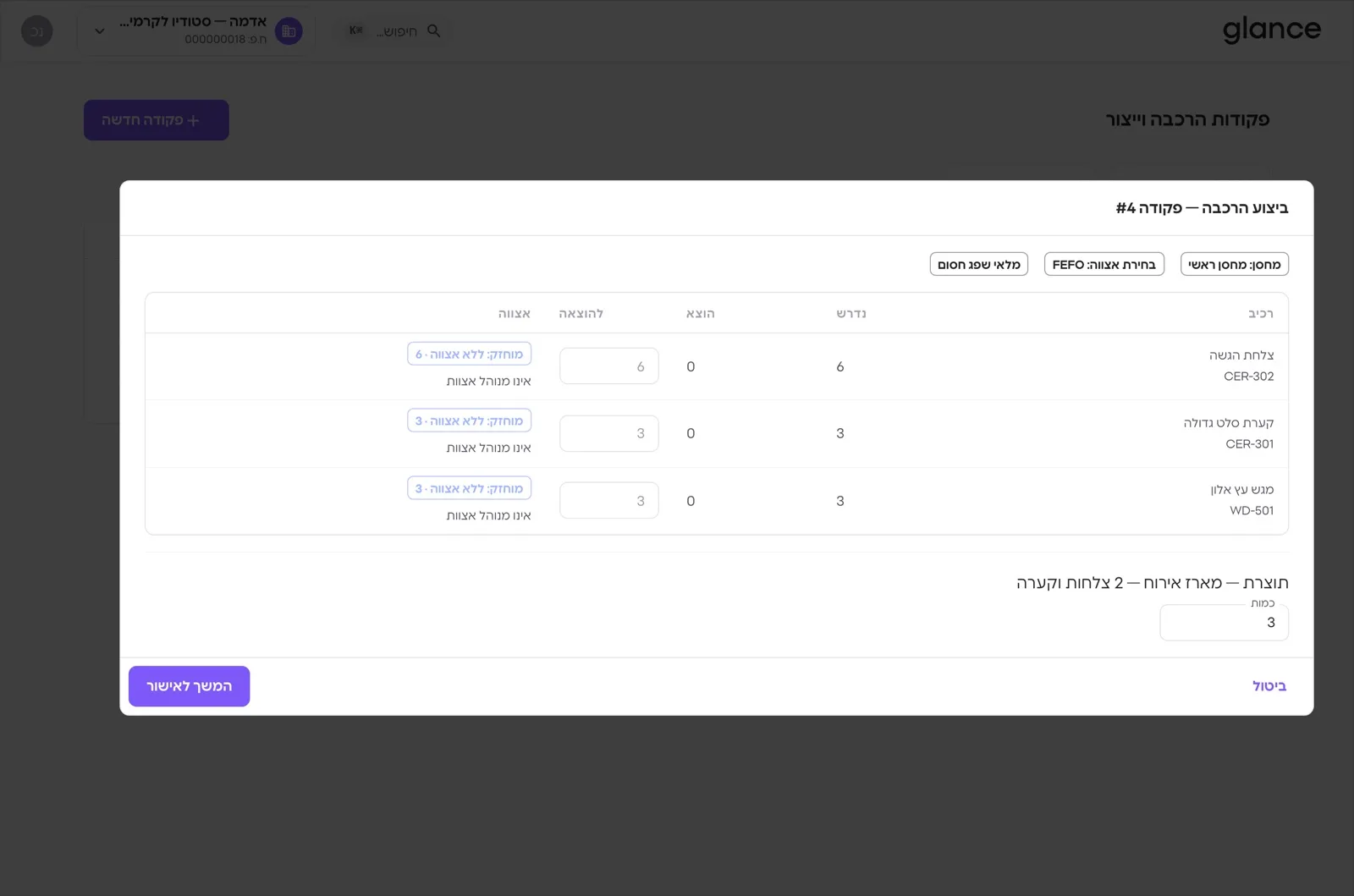Image resolution: width=1354 pixels, height=896 pixels.
Task: Click the search magnifier icon
Action: click(434, 30)
